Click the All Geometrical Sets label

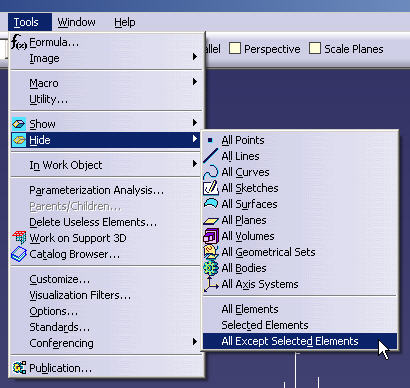click(268, 252)
